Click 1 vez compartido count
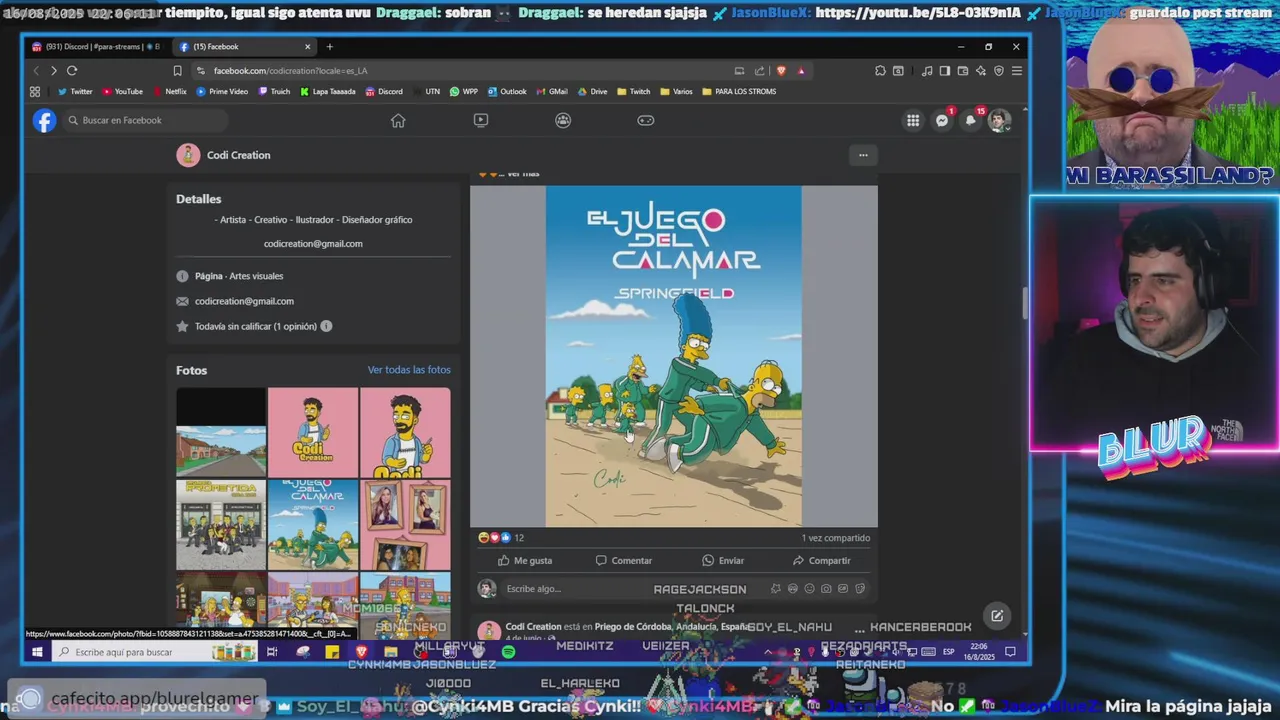This screenshot has height=720, width=1280. pyautogui.click(x=836, y=538)
